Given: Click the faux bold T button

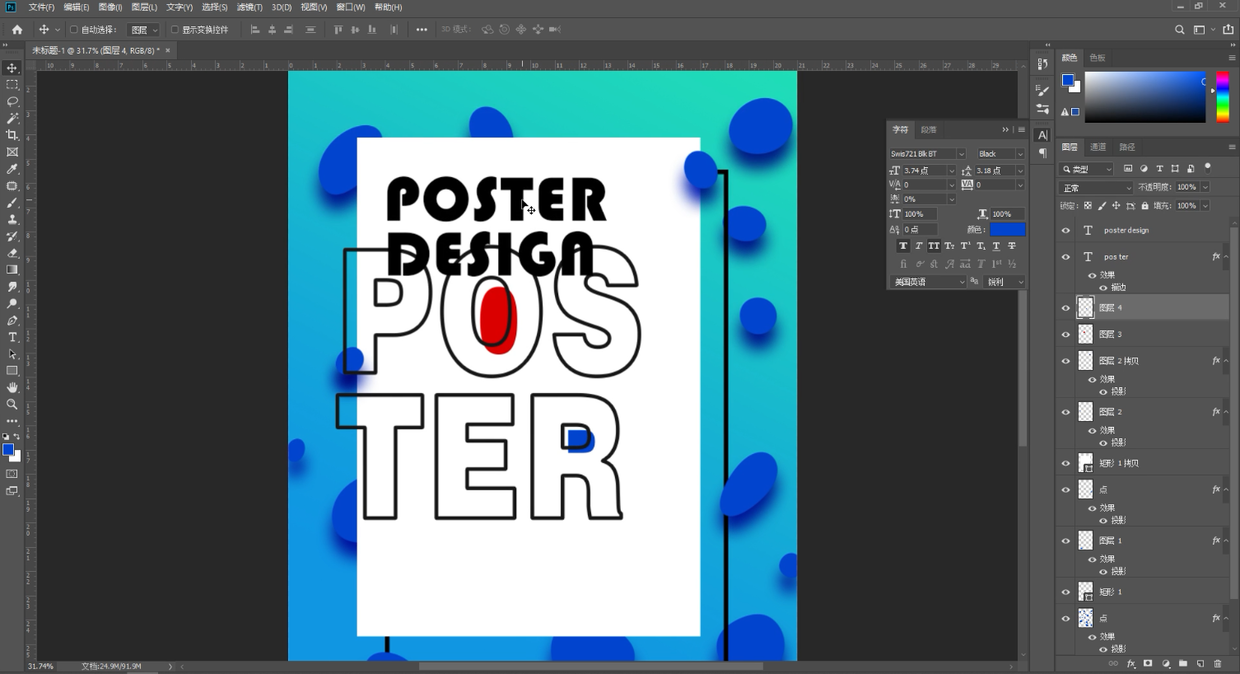Looking at the screenshot, I should pyautogui.click(x=903, y=246).
